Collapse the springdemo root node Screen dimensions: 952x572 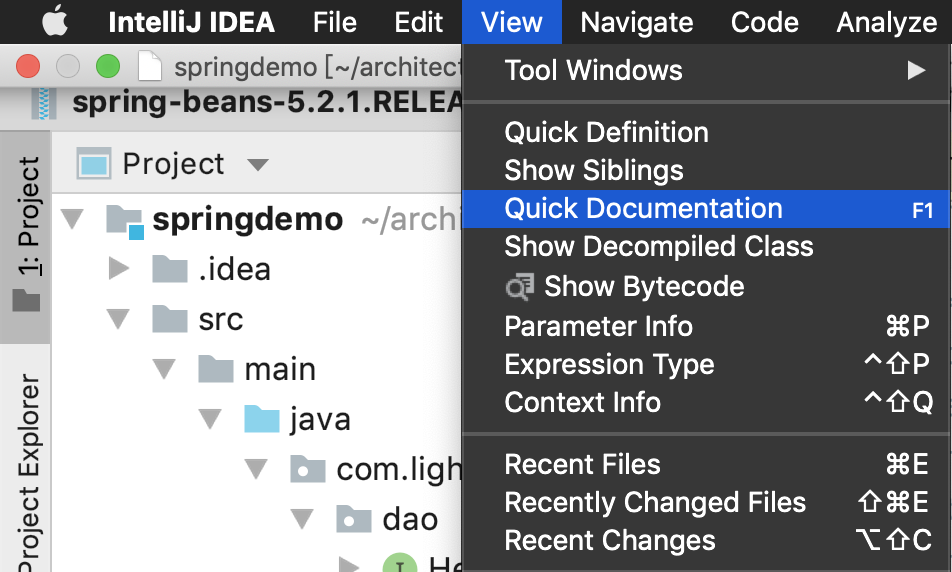pos(73,219)
